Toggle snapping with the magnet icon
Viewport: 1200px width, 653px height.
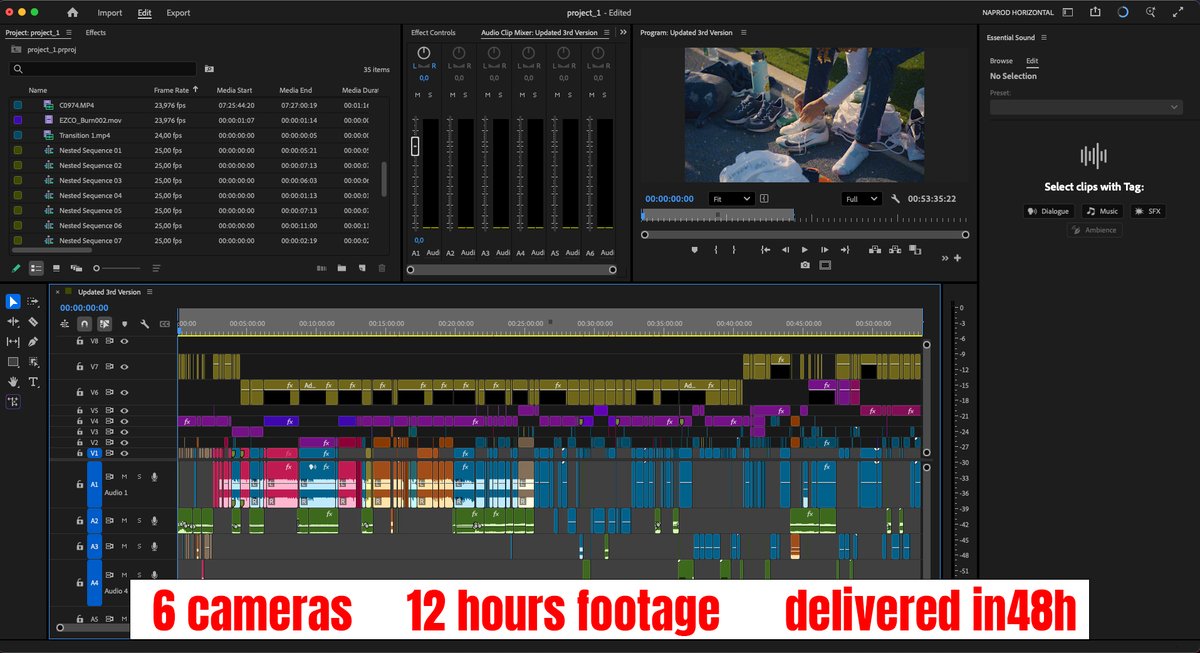pyautogui.click(x=85, y=324)
